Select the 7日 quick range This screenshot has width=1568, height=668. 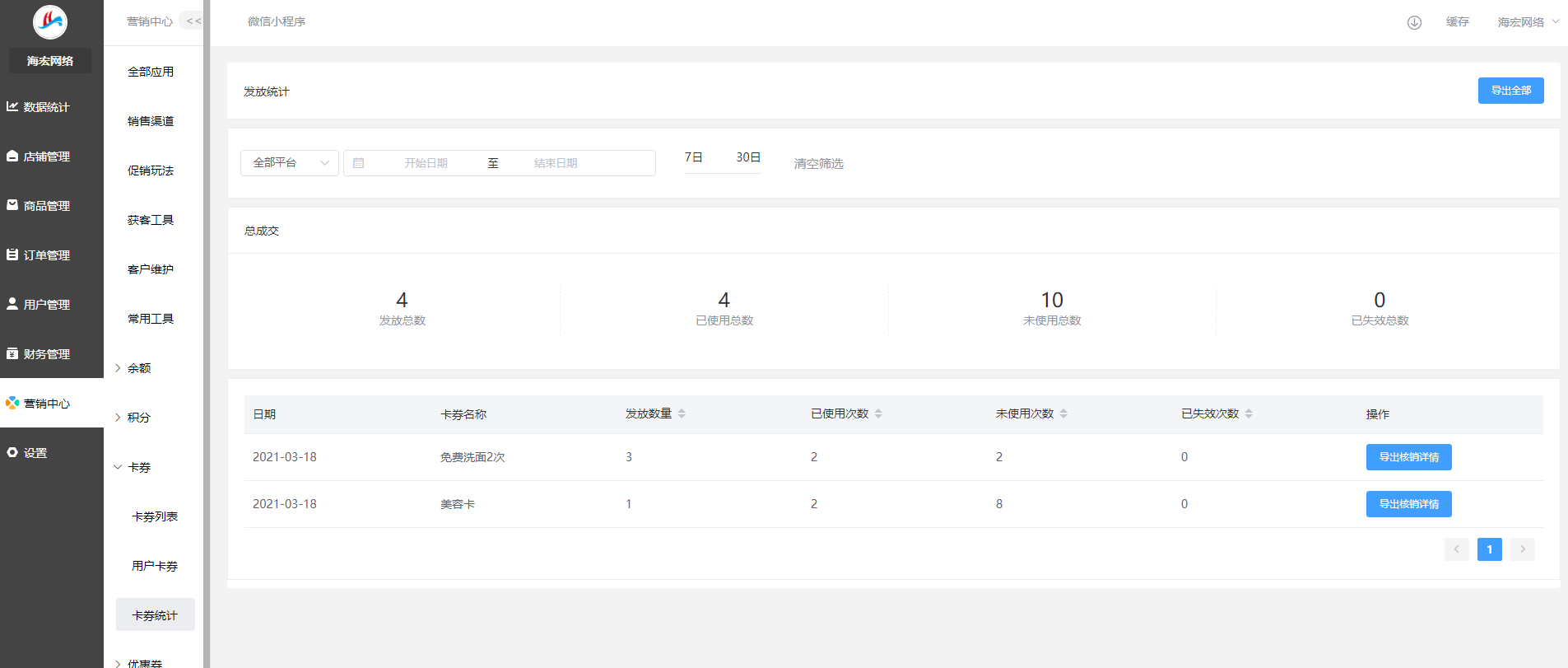(x=694, y=157)
